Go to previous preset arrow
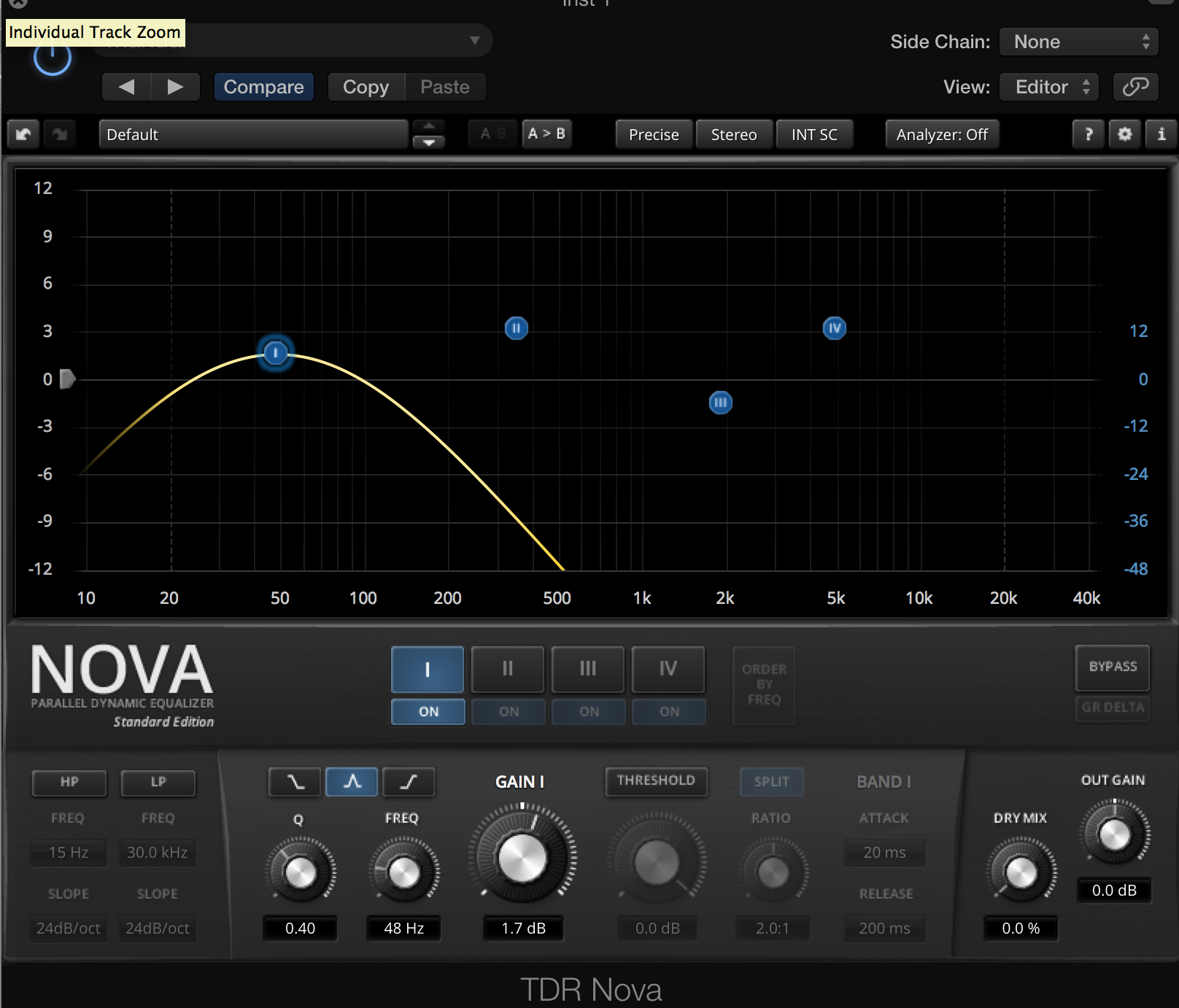The width and height of the screenshot is (1179, 1008). pos(126,87)
